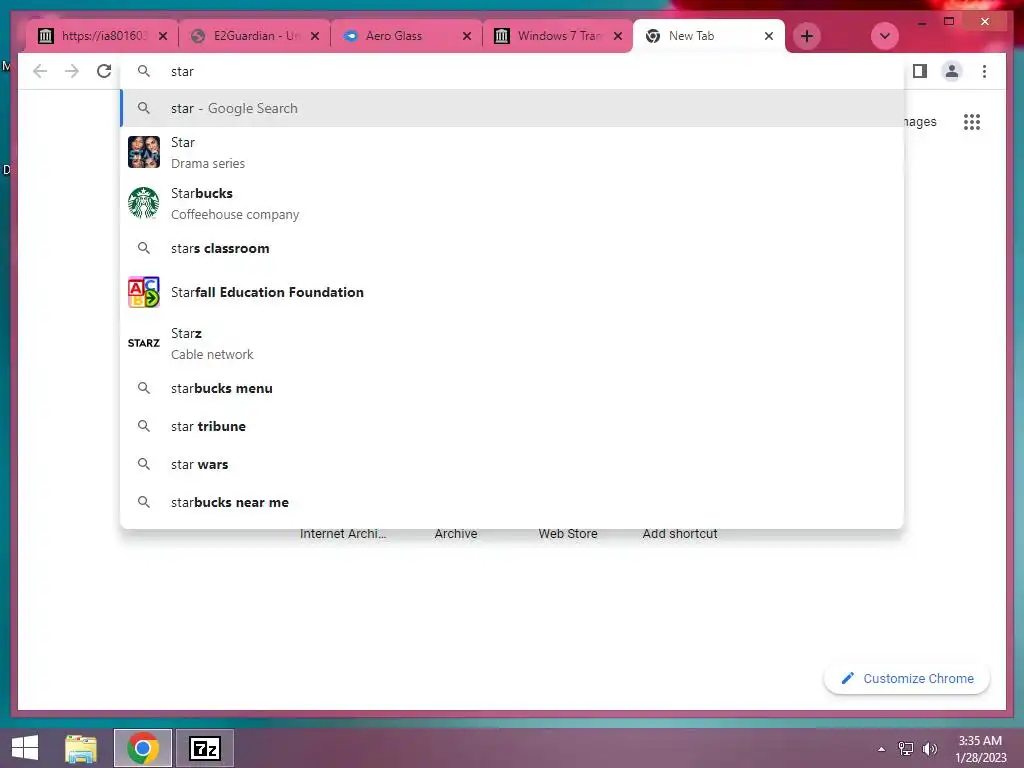The width and height of the screenshot is (1024, 768).
Task: Select the 'star tribune' suggestion
Action: (513, 426)
